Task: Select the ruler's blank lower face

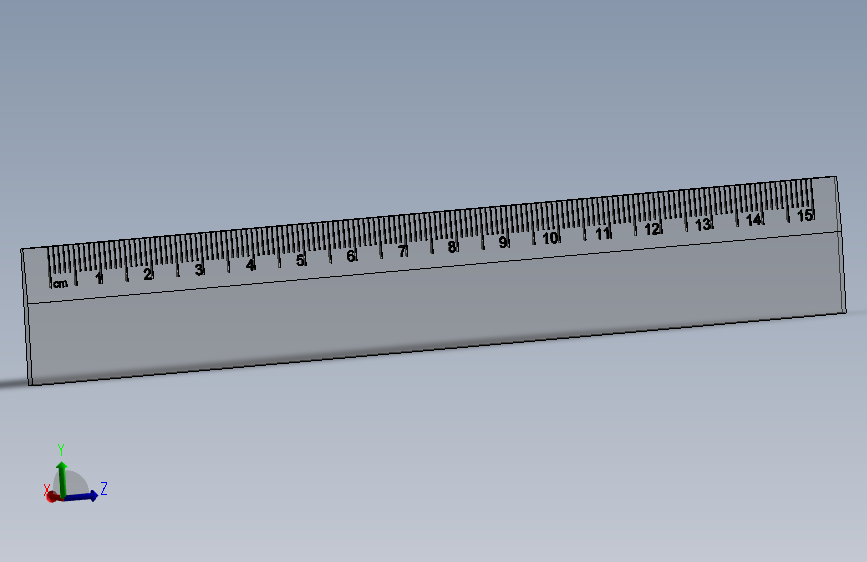Action: click(x=437, y=310)
